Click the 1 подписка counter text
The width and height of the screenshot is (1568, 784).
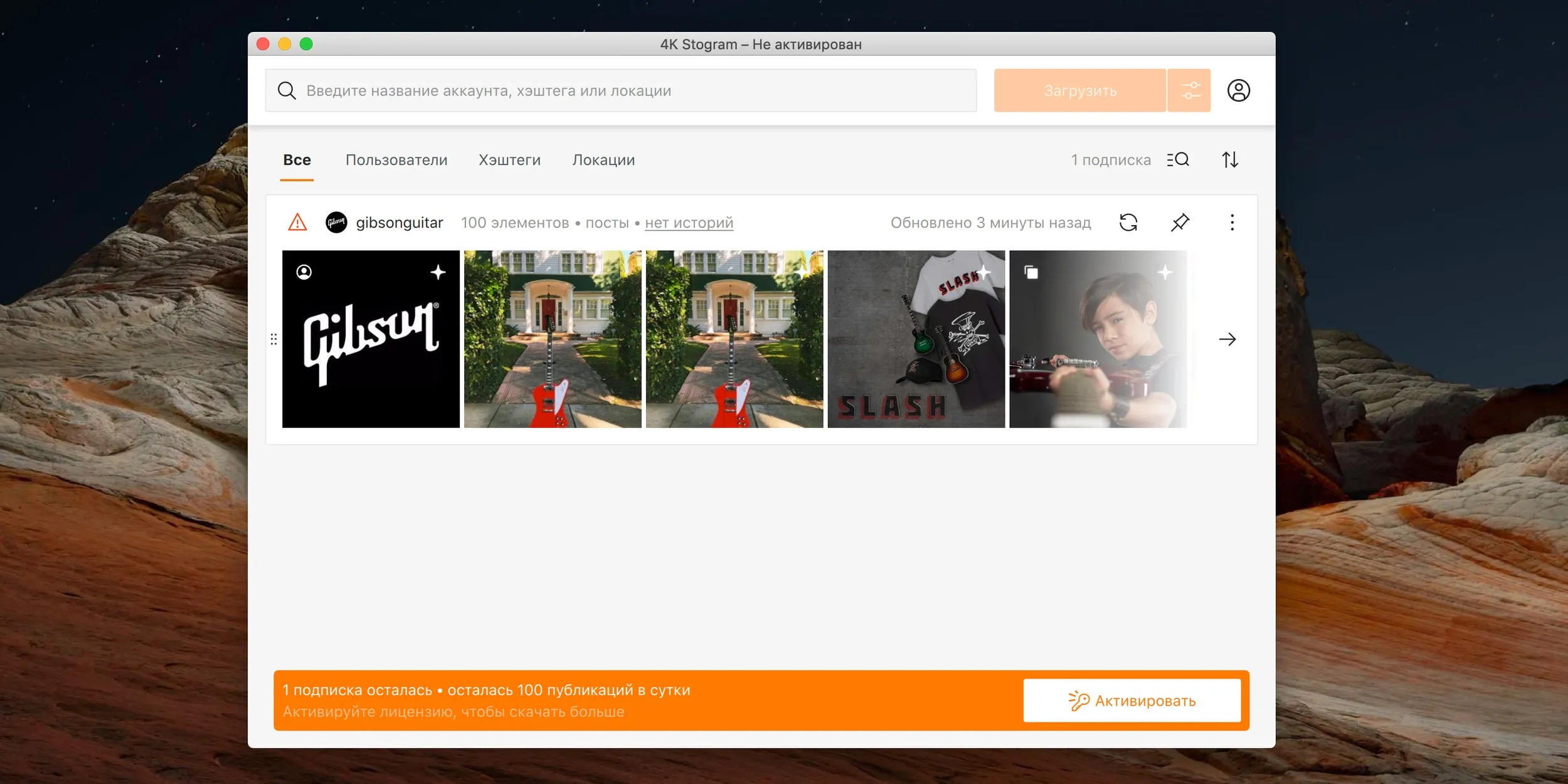click(1111, 160)
